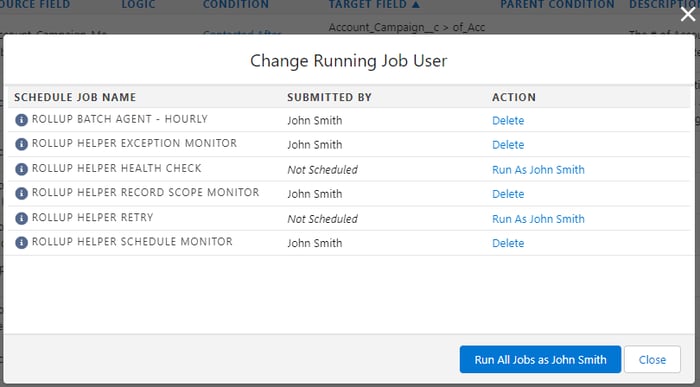The height and width of the screenshot is (387, 700).
Task: Select the Rollup Helper Schedule Monitor job name
Action: pos(132,241)
